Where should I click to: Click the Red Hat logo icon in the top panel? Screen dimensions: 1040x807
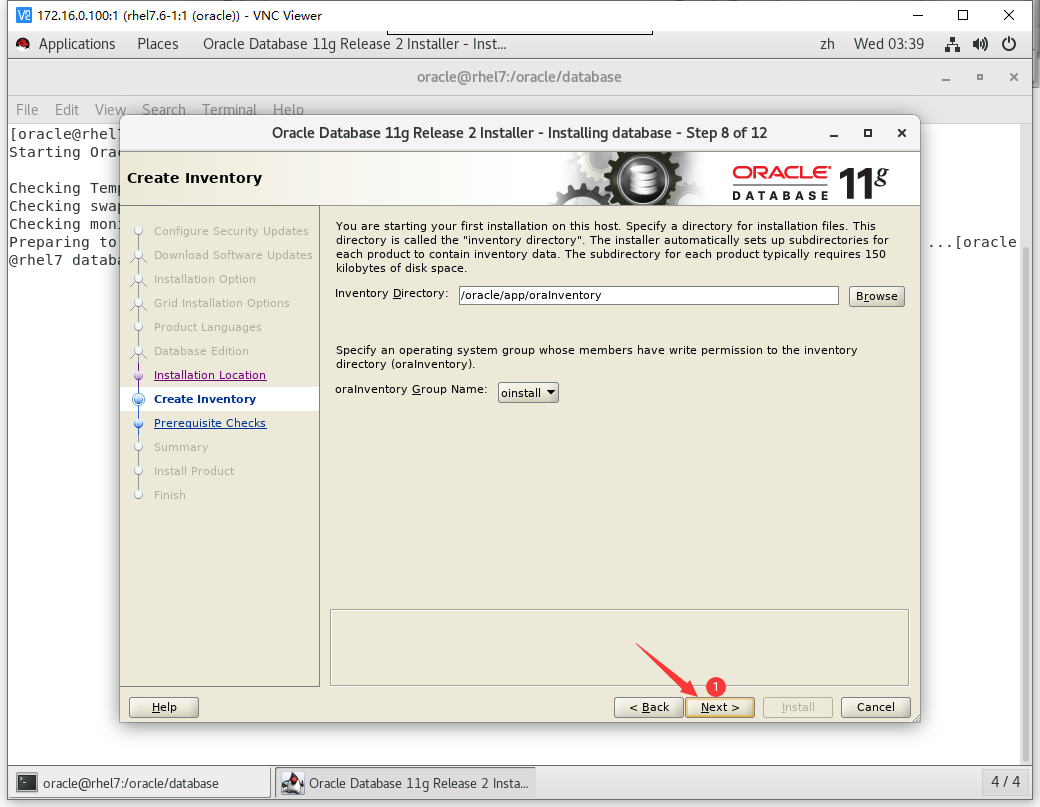click(x=23, y=44)
